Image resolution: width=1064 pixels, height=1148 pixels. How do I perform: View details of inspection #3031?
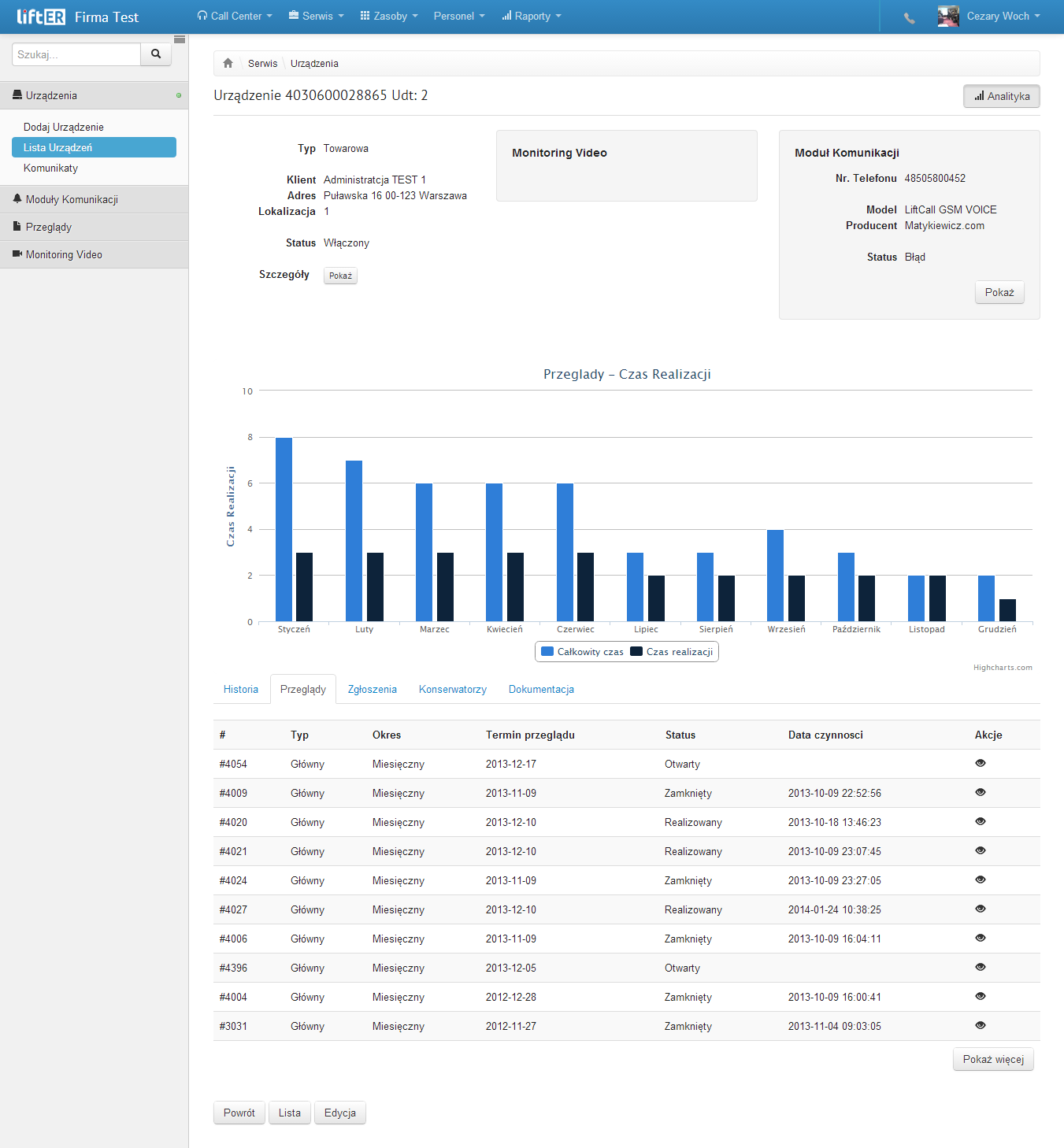coord(981,1025)
